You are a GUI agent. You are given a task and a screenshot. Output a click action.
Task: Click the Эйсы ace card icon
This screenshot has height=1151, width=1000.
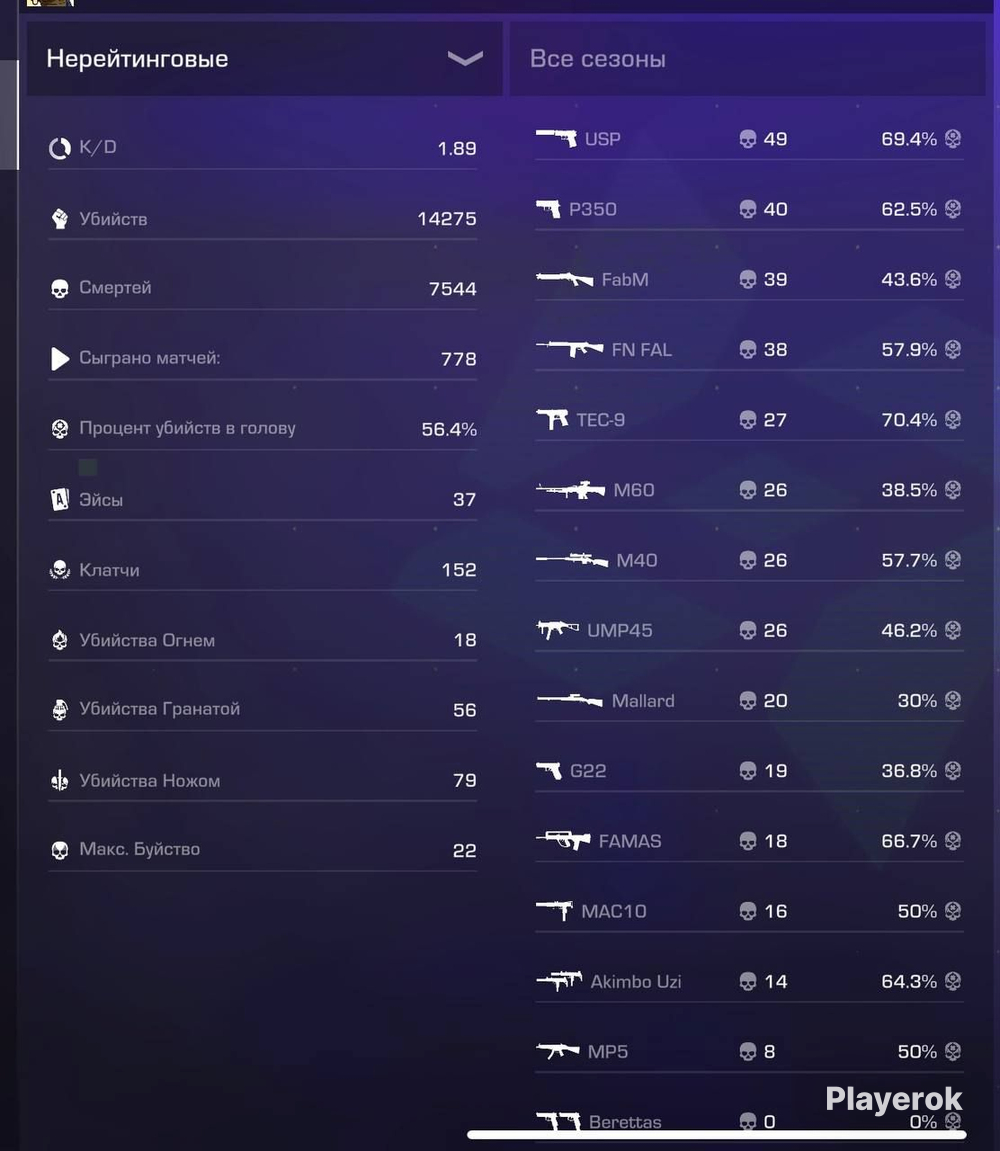pos(59,500)
